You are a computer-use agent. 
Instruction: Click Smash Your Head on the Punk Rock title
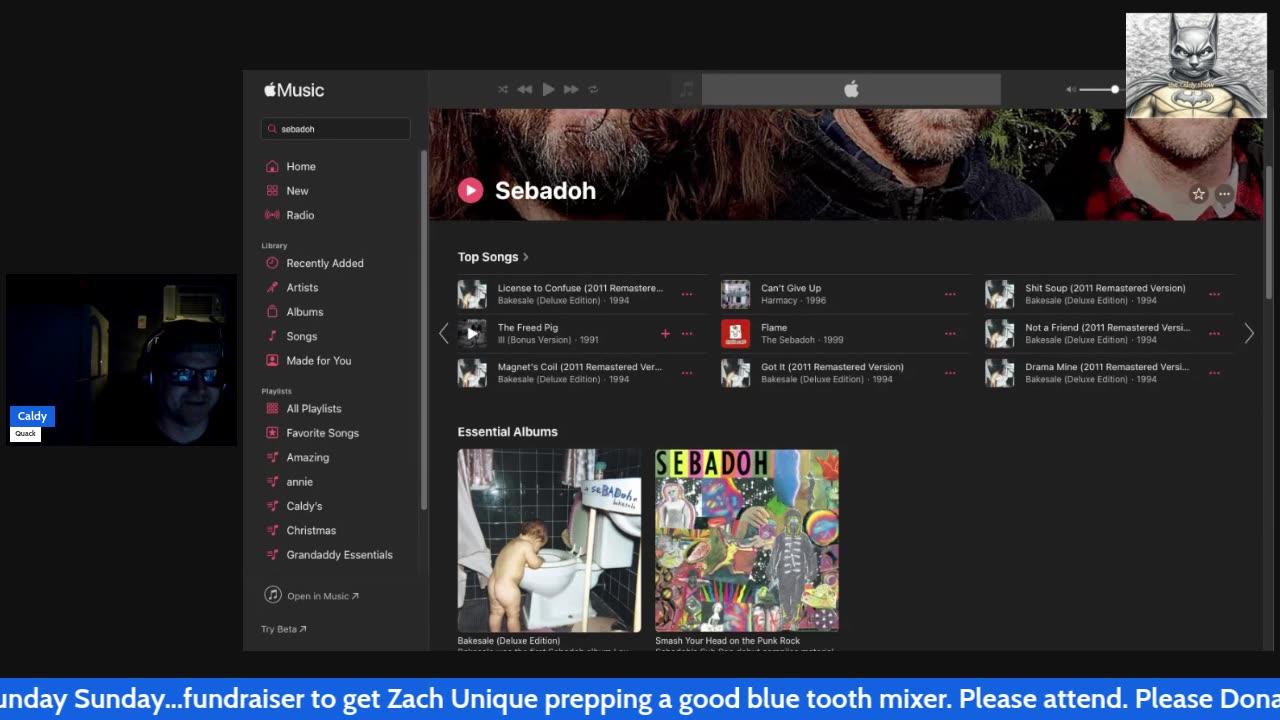coord(728,641)
